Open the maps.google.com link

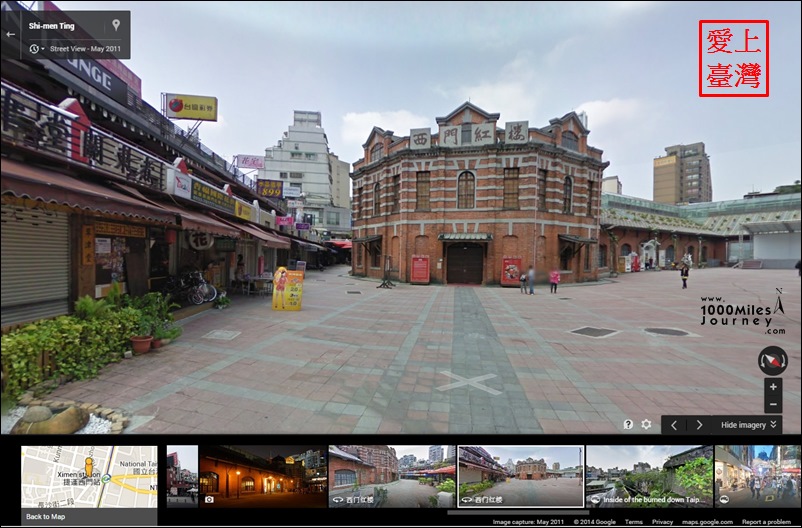(x=707, y=522)
